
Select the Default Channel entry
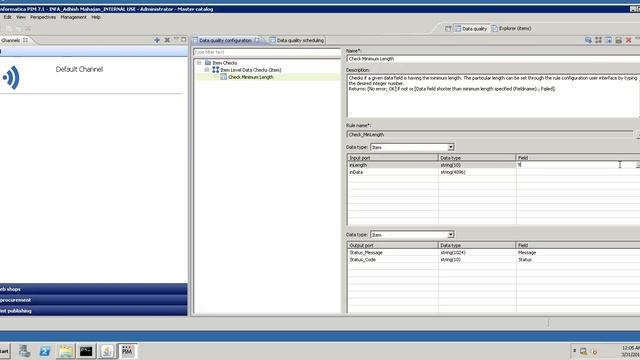79,69
